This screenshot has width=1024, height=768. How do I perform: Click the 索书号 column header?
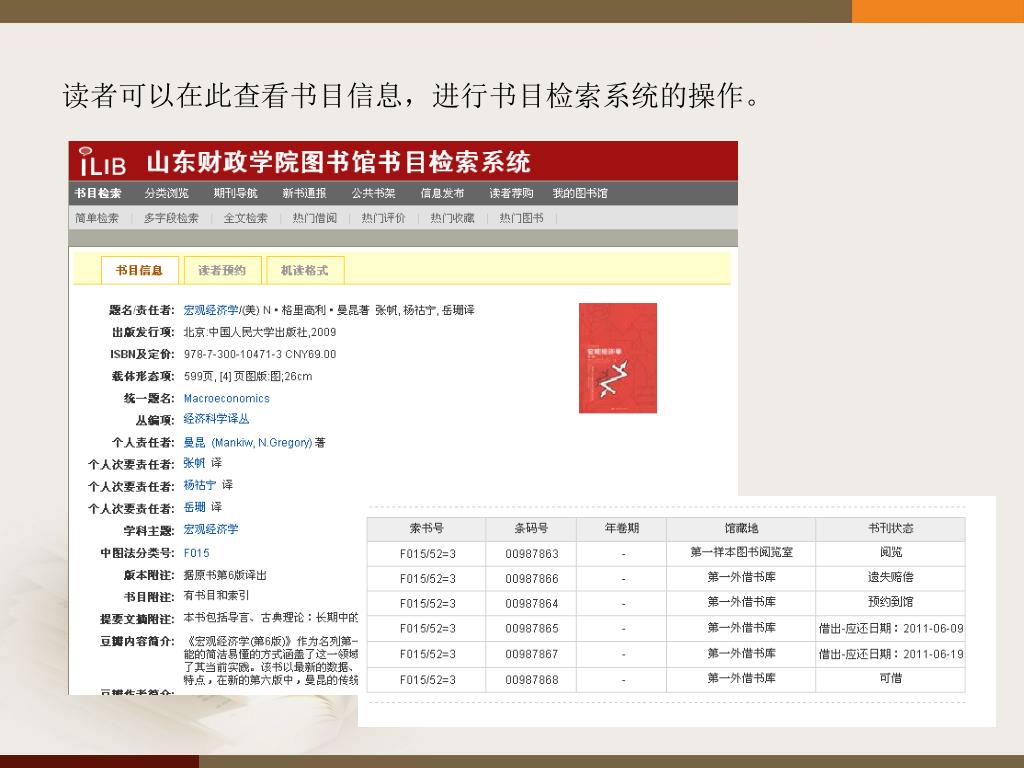coord(426,528)
